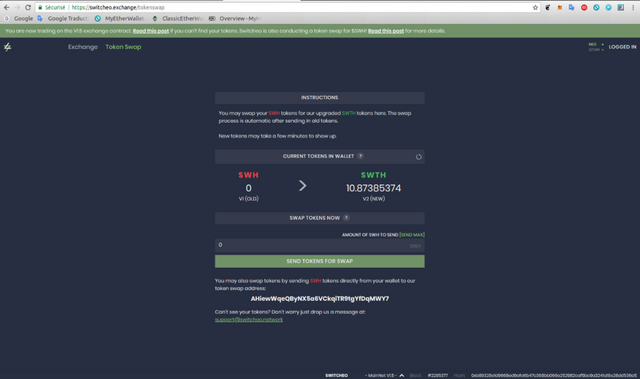Go forward in browser history
This screenshot has width=640, height=379.
click(x=17, y=7)
